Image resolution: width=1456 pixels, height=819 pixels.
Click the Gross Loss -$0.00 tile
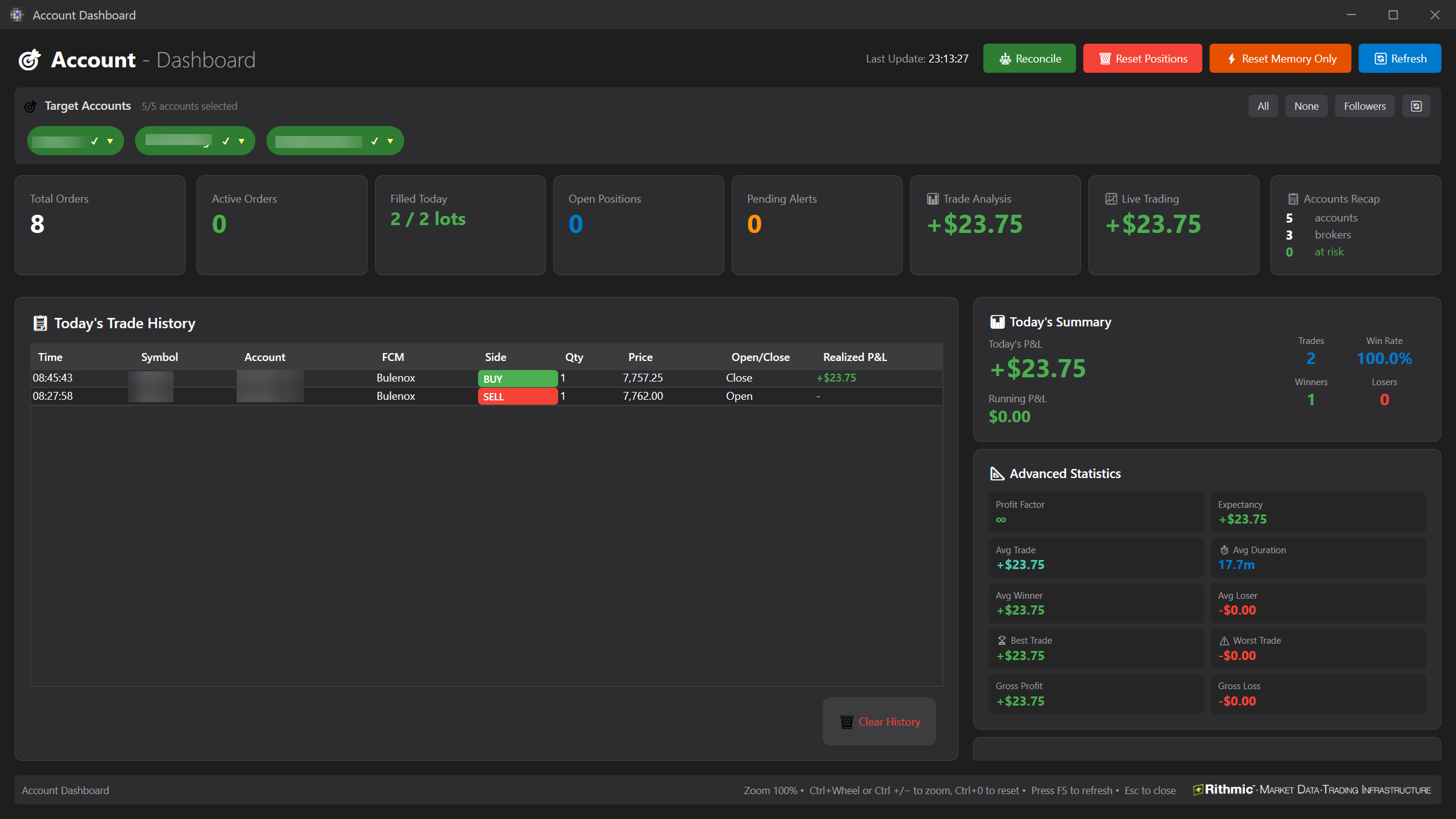[1318, 693]
